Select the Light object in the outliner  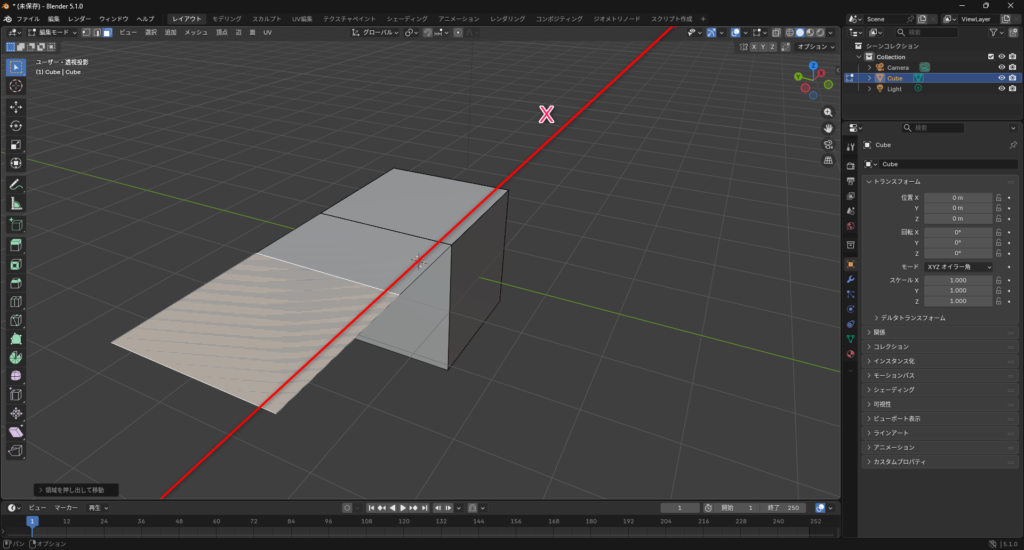point(894,89)
